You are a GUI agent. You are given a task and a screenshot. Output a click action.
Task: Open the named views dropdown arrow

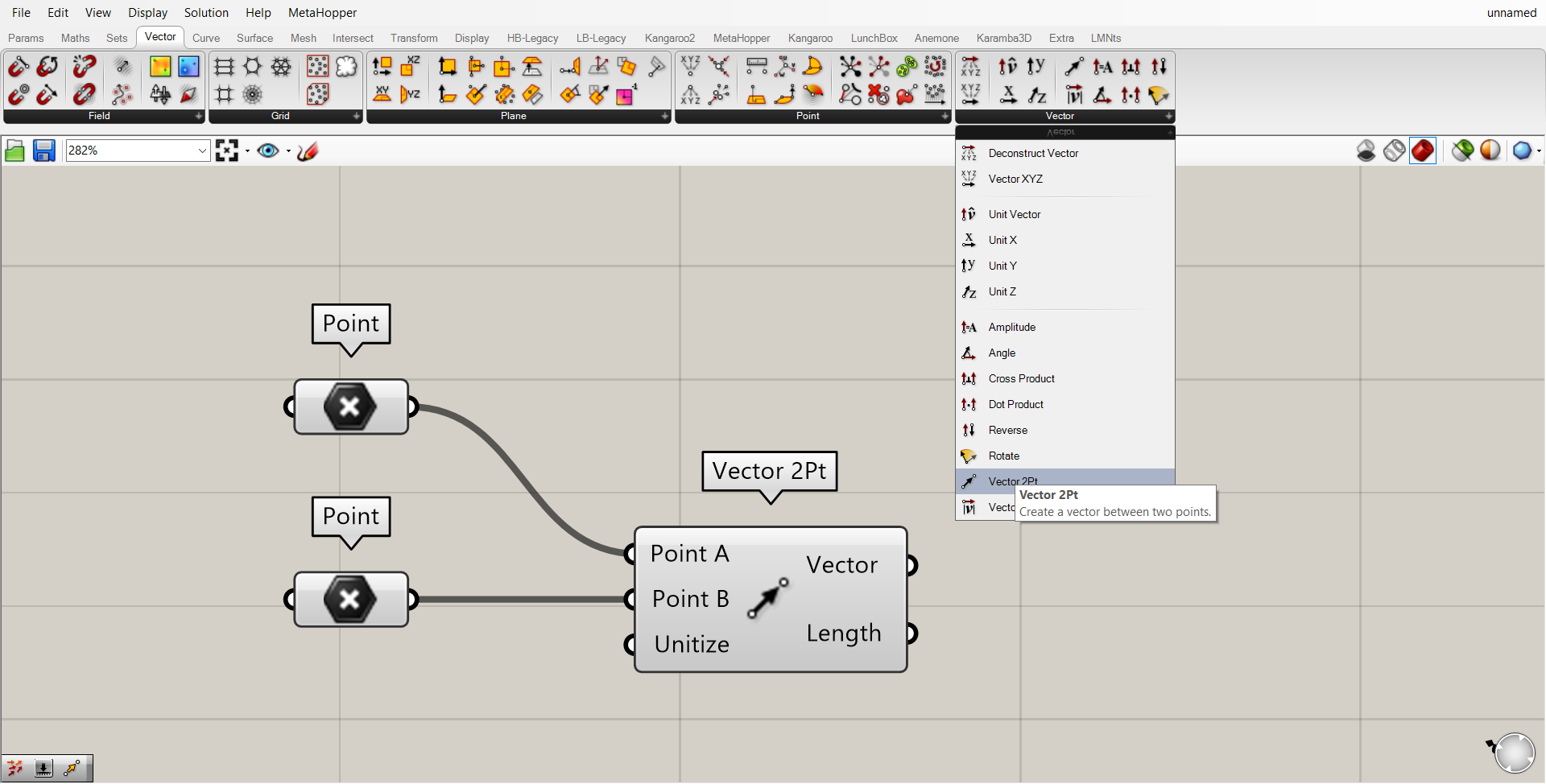tap(288, 151)
